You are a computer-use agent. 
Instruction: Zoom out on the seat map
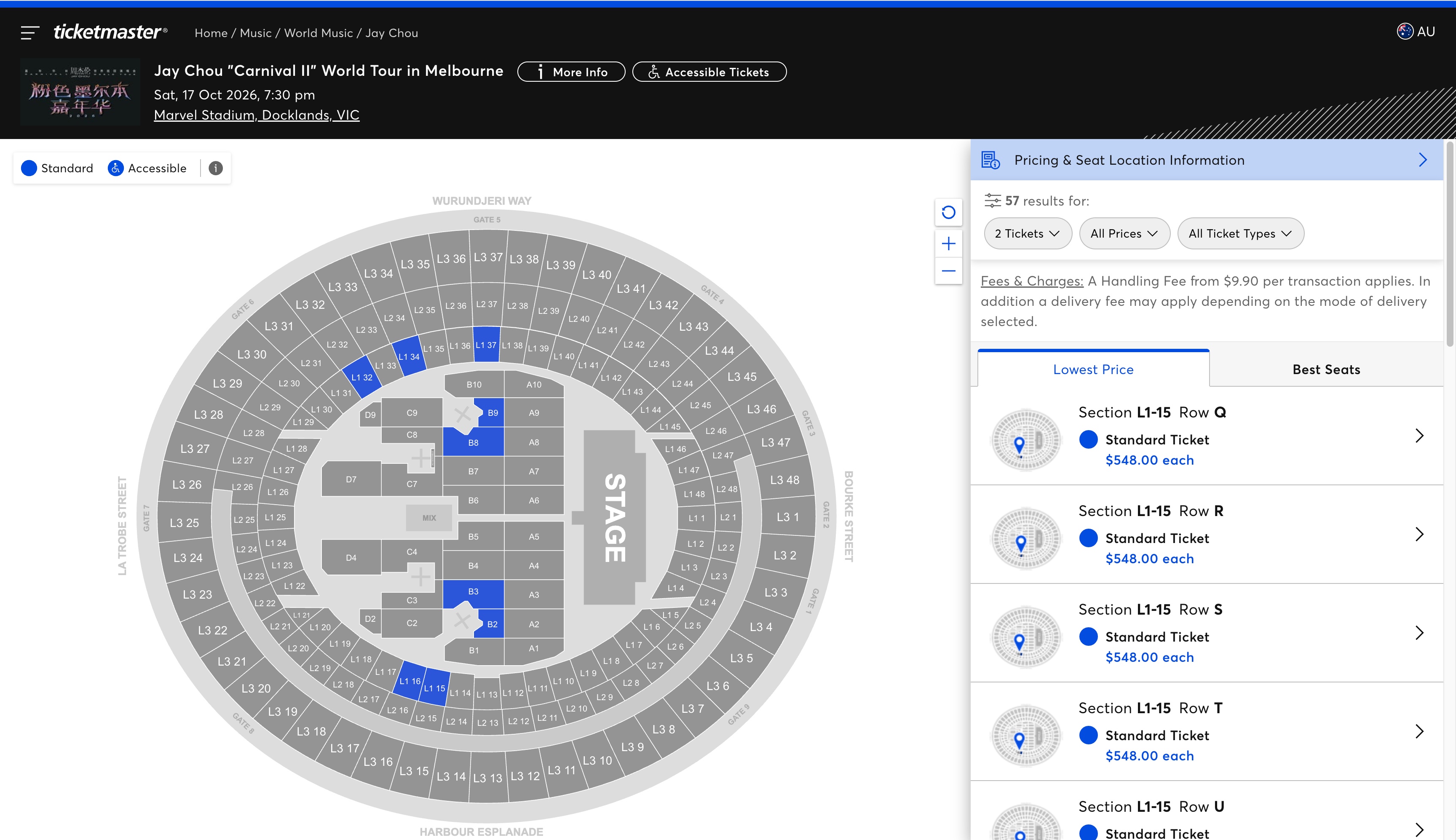point(948,270)
